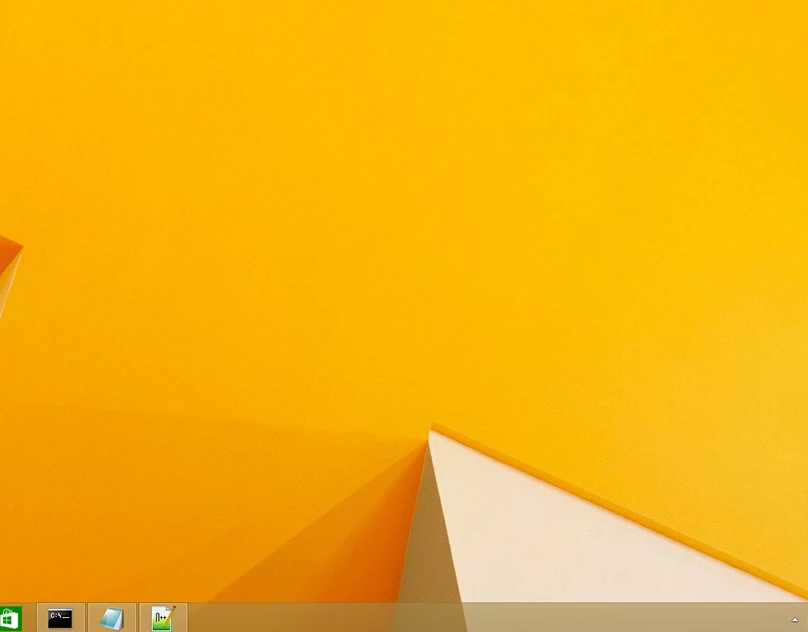Click the empty yellow desktop area

tap(400, 200)
